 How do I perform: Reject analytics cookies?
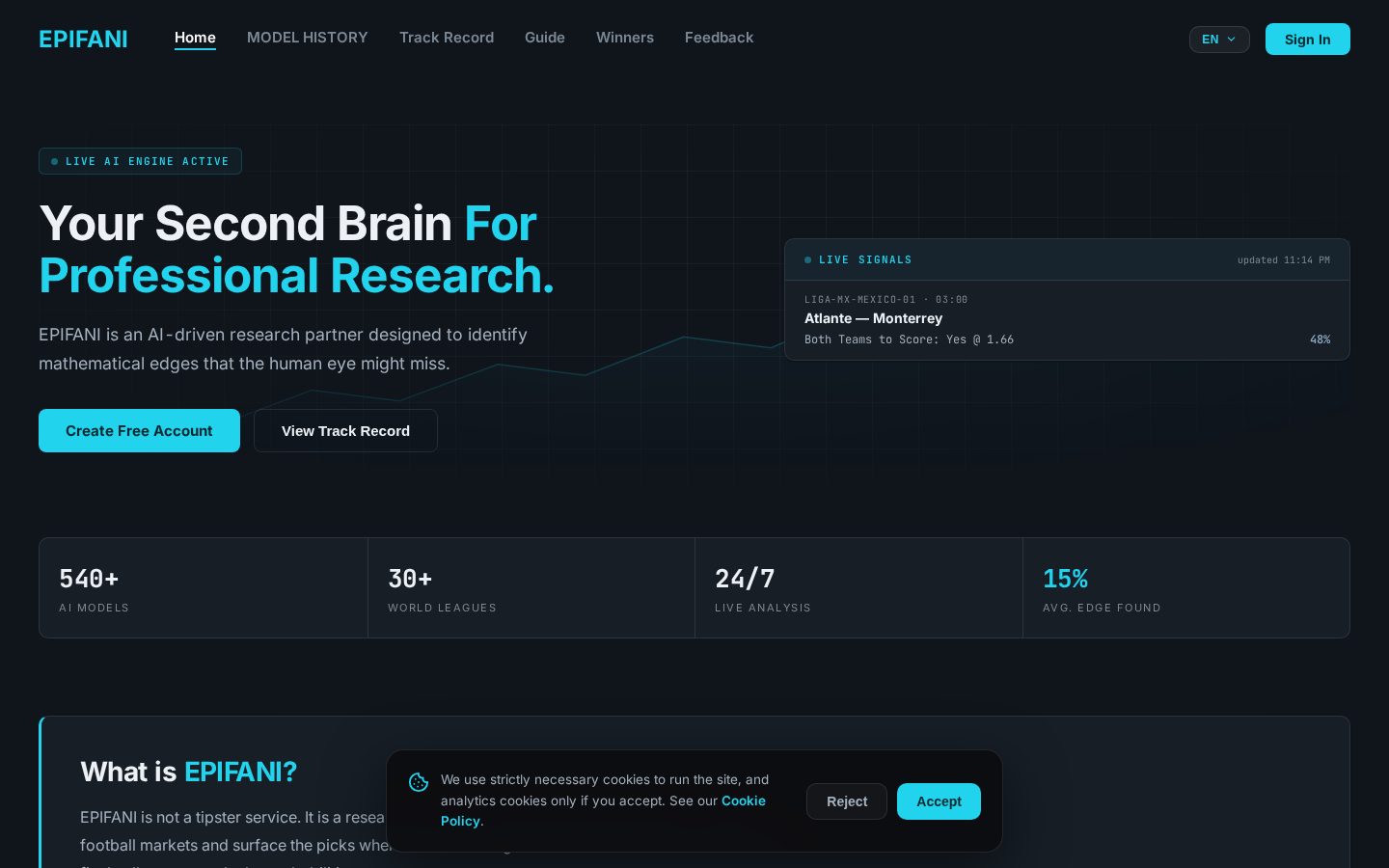(x=847, y=801)
